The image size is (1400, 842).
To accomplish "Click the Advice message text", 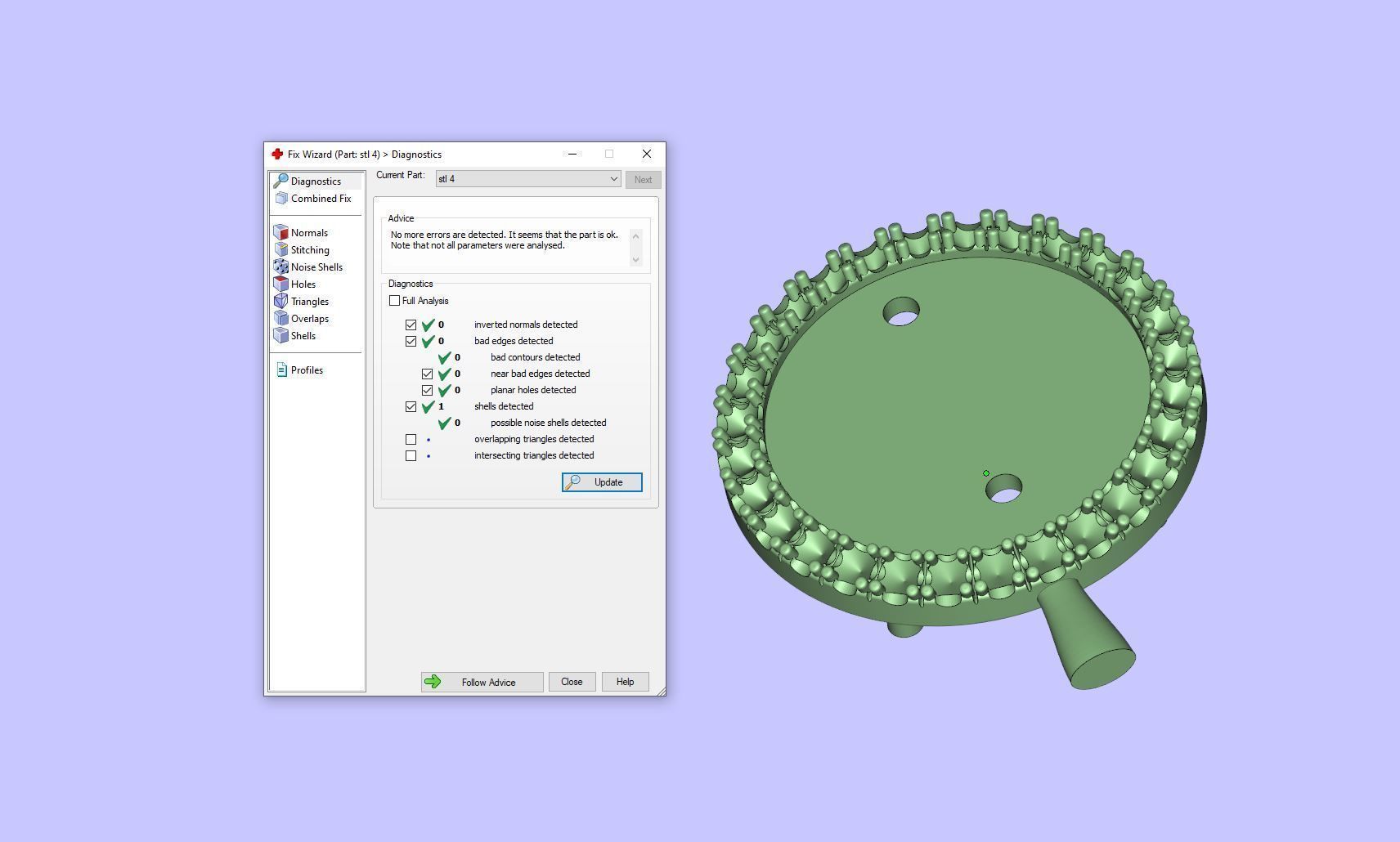I will 504,240.
